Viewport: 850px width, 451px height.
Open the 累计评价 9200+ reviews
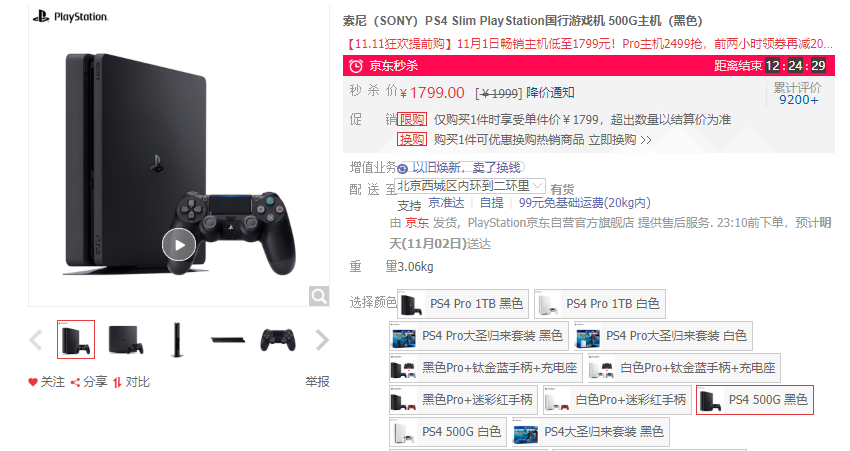797,94
